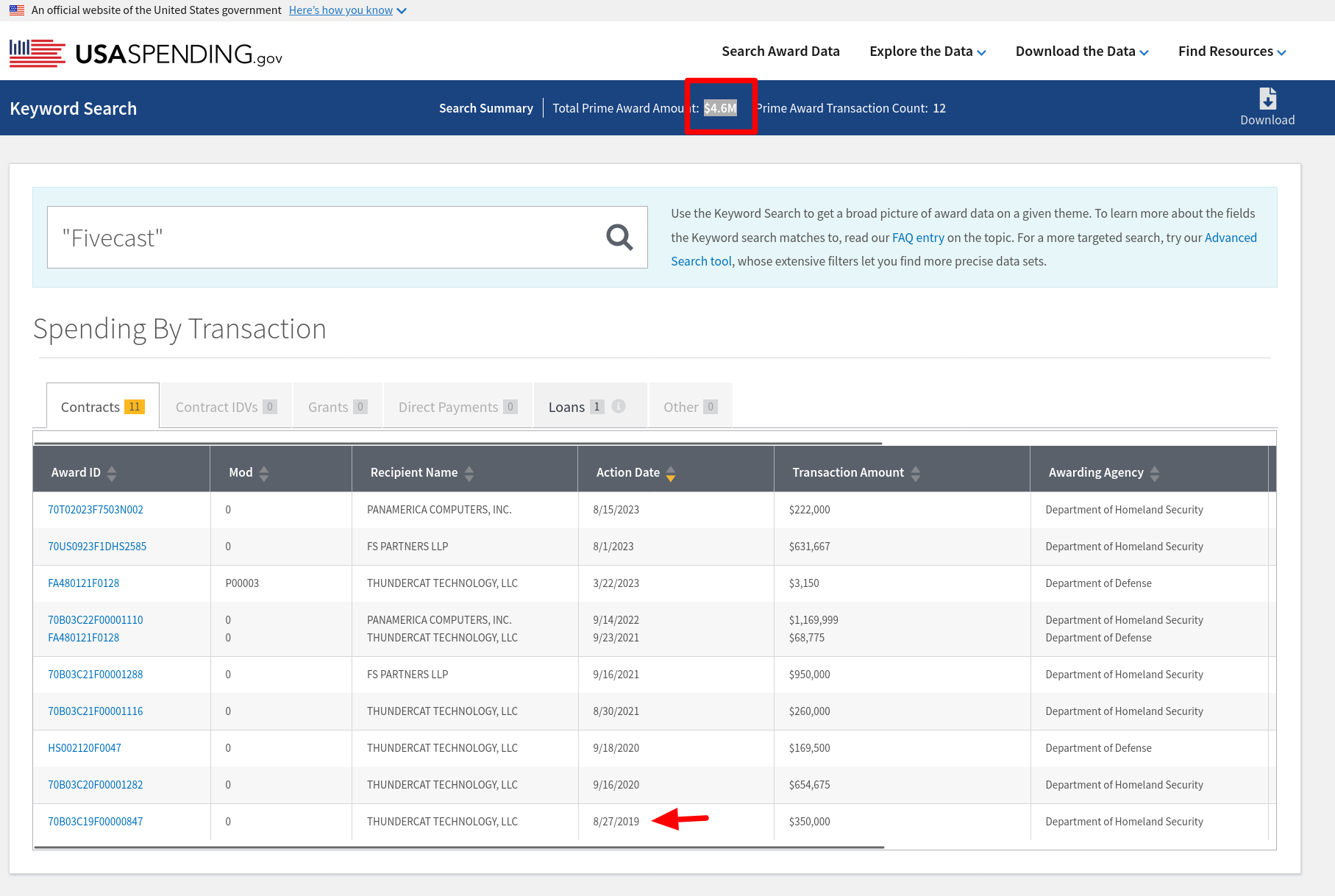Open the Download the Data dropdown

(1082, 51)
